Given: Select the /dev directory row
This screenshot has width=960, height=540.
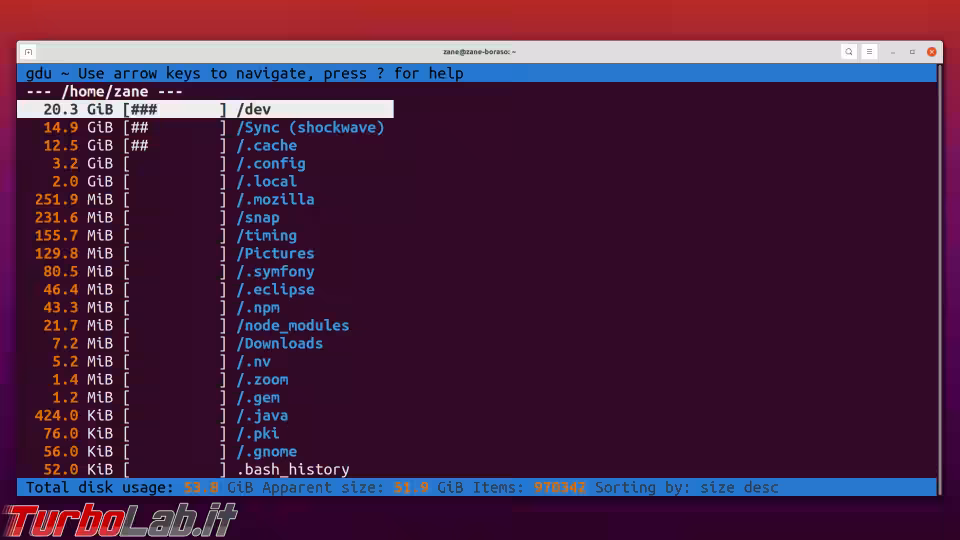Looking at the screenshot, I should 205,110.
